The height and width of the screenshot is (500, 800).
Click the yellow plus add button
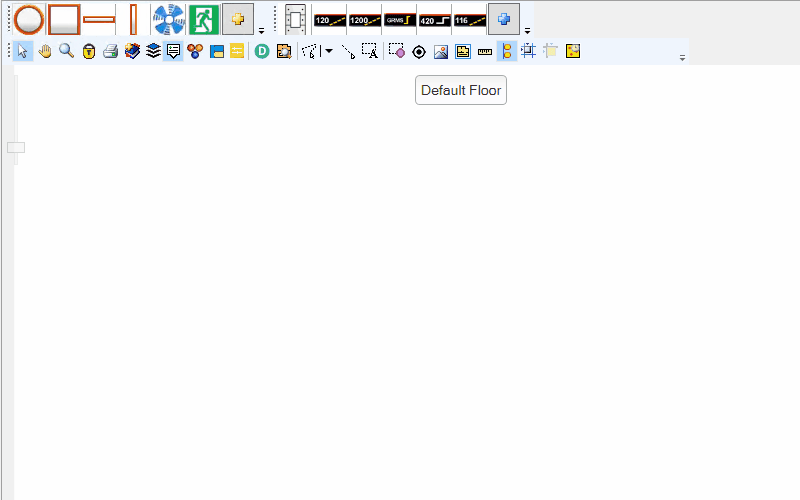(x=238, y=19)
